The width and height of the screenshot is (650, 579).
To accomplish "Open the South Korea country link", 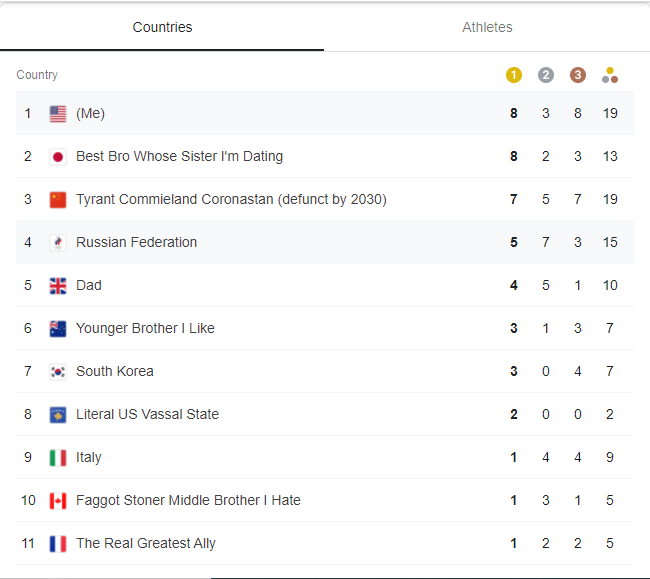I will tap(115, 371).
